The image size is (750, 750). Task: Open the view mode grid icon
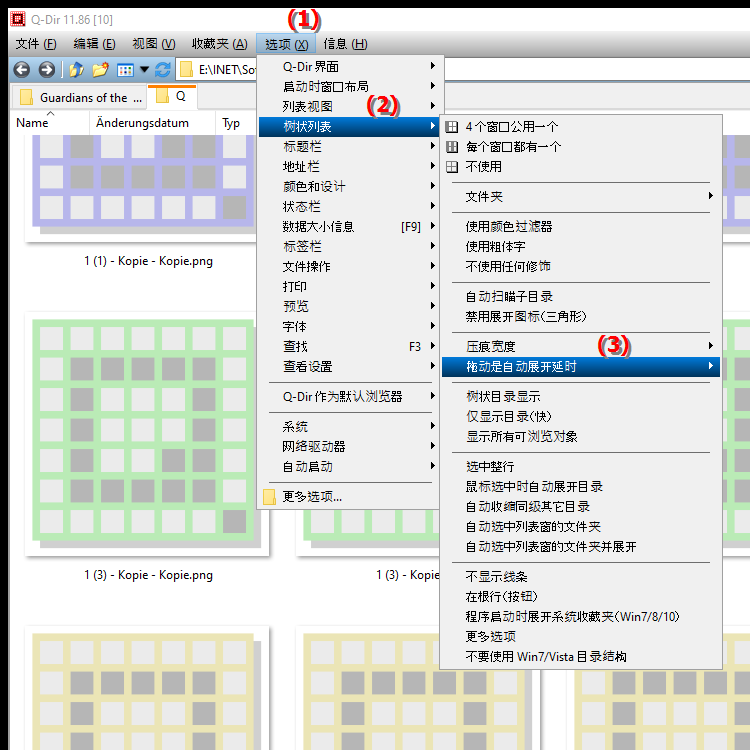[125, 70]
